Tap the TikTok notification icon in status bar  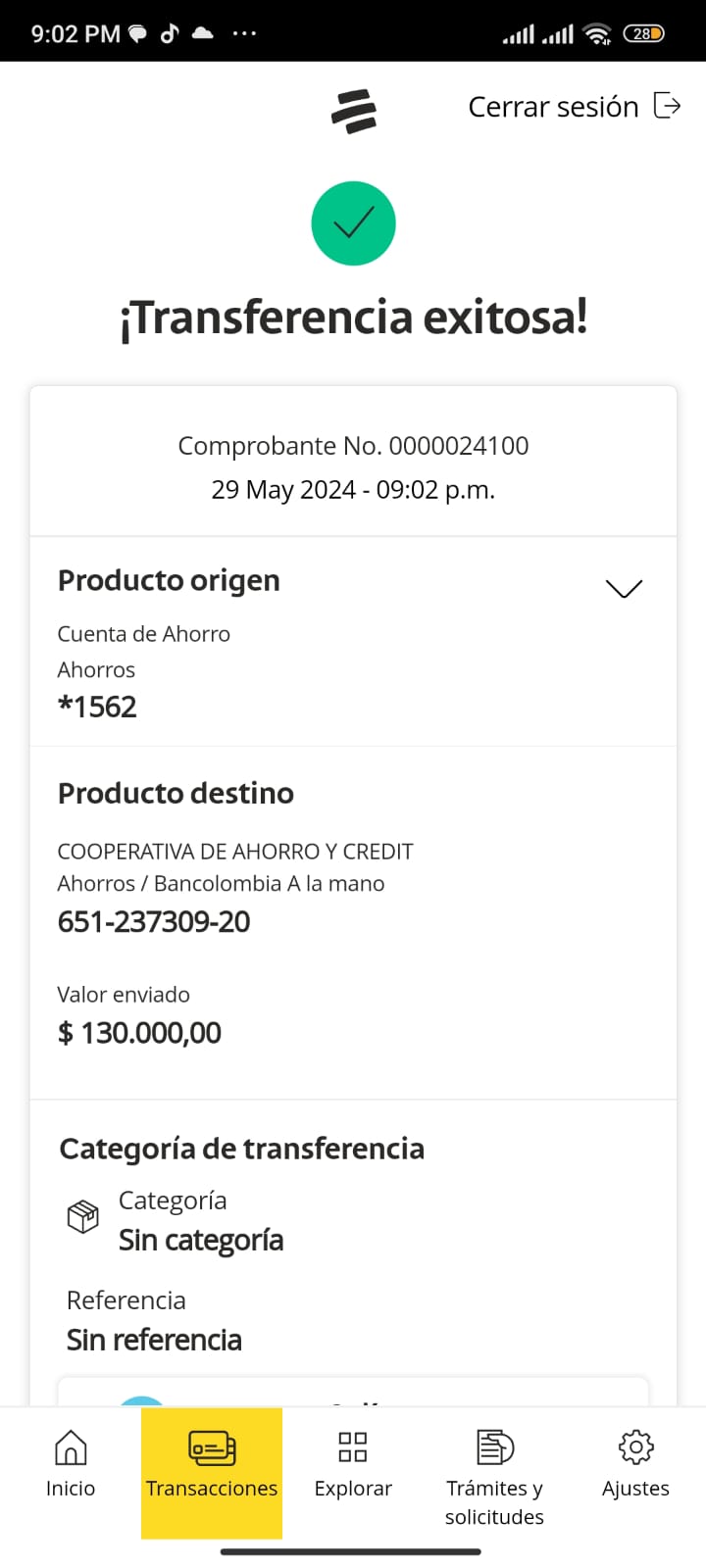tap(170, 33)
